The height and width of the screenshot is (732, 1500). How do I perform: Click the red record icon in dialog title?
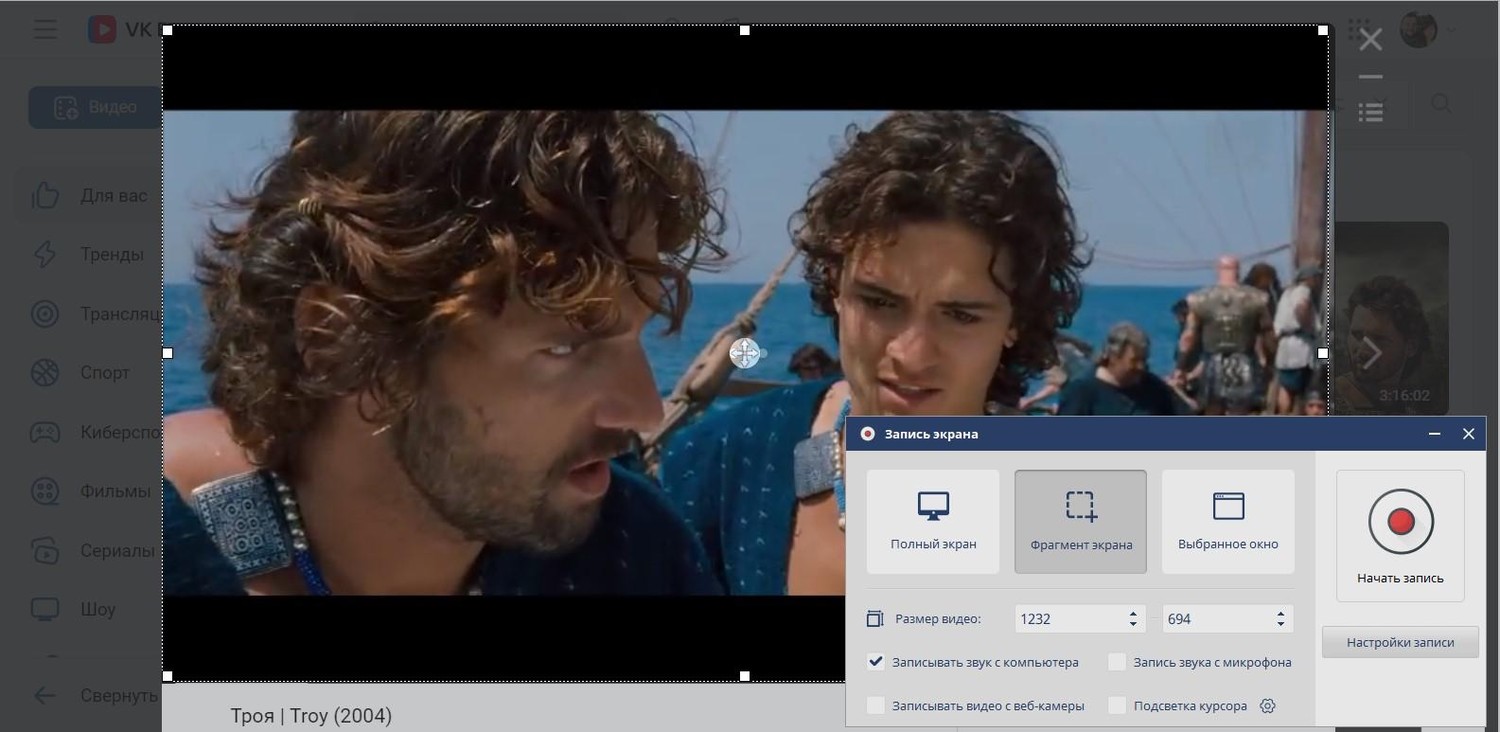(x=868, y=434)
